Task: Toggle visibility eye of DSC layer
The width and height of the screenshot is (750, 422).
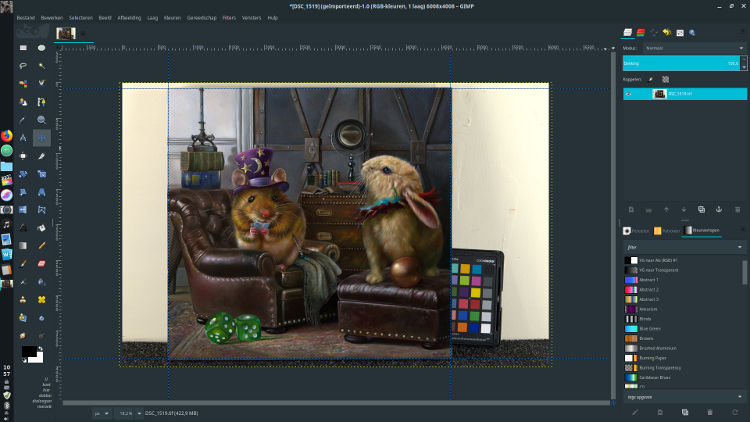Action: coord(629,94)
